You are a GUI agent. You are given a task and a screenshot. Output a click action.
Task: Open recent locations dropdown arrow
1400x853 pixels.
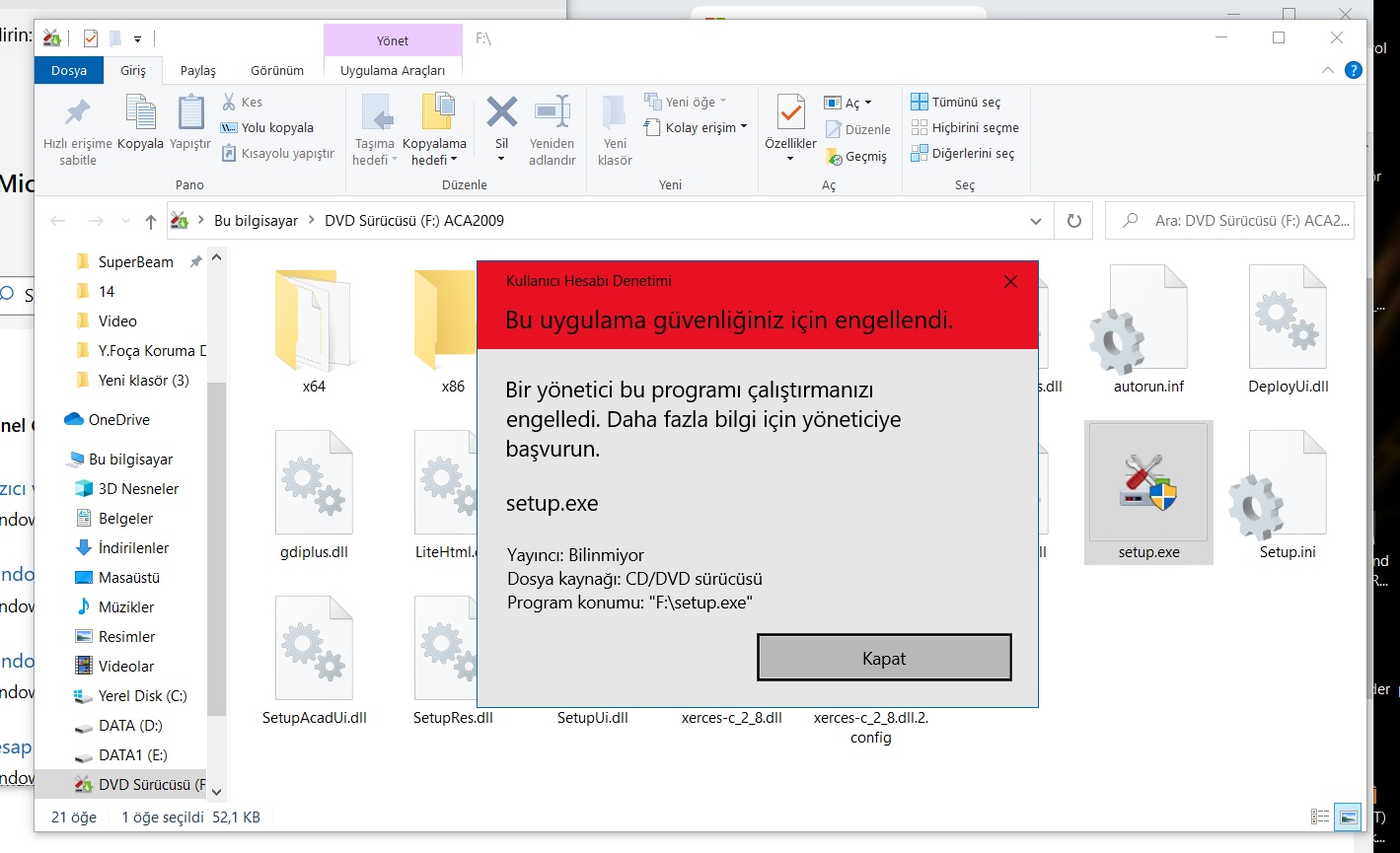point(125,222)
